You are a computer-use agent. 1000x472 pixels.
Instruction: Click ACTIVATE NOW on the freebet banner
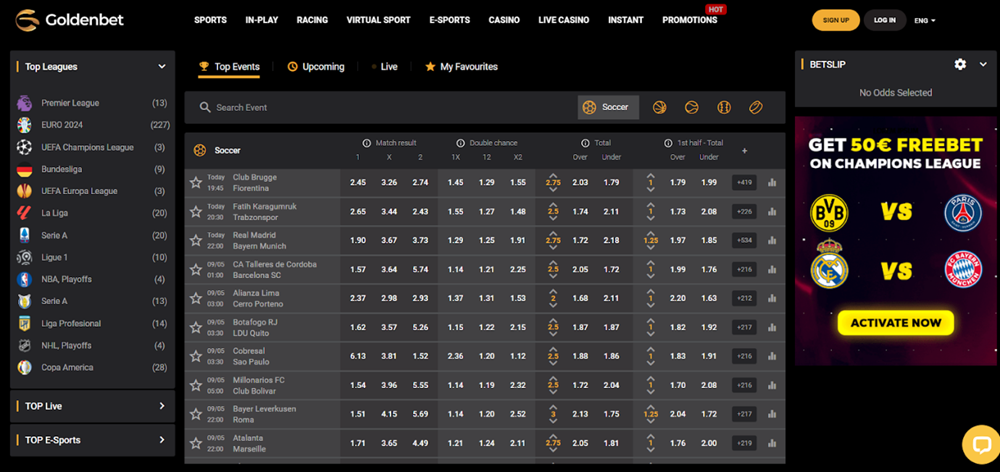[895, 323]
